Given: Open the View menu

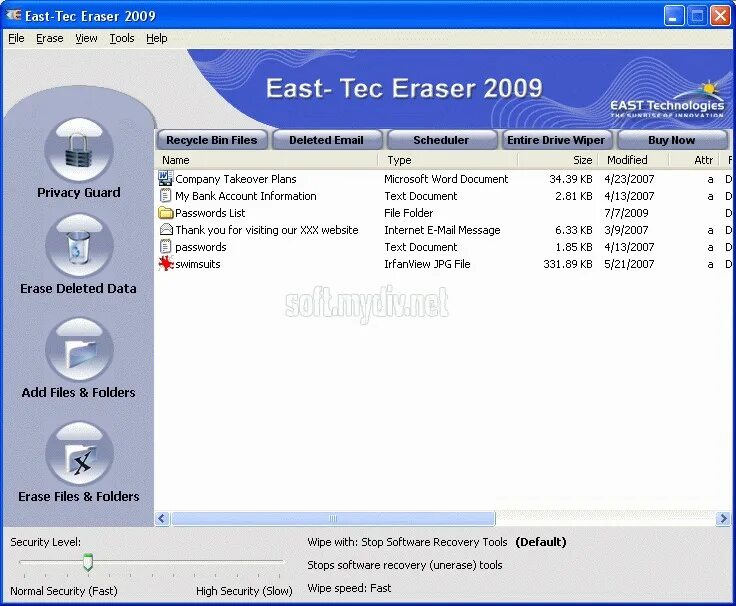Looking at the screenshot, I should point(86,38).
